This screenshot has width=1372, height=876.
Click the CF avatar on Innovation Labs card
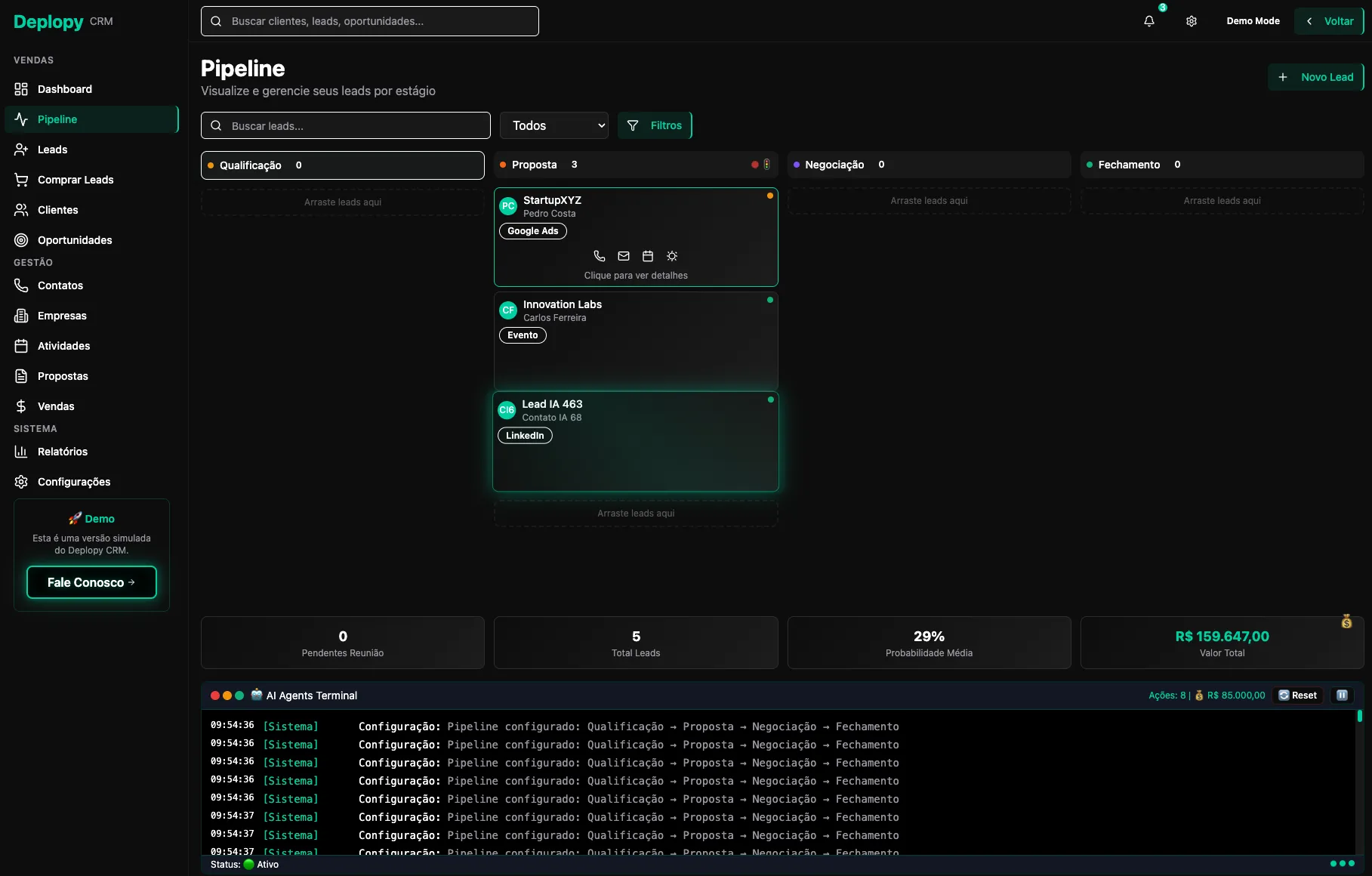(x=508, y=310)
